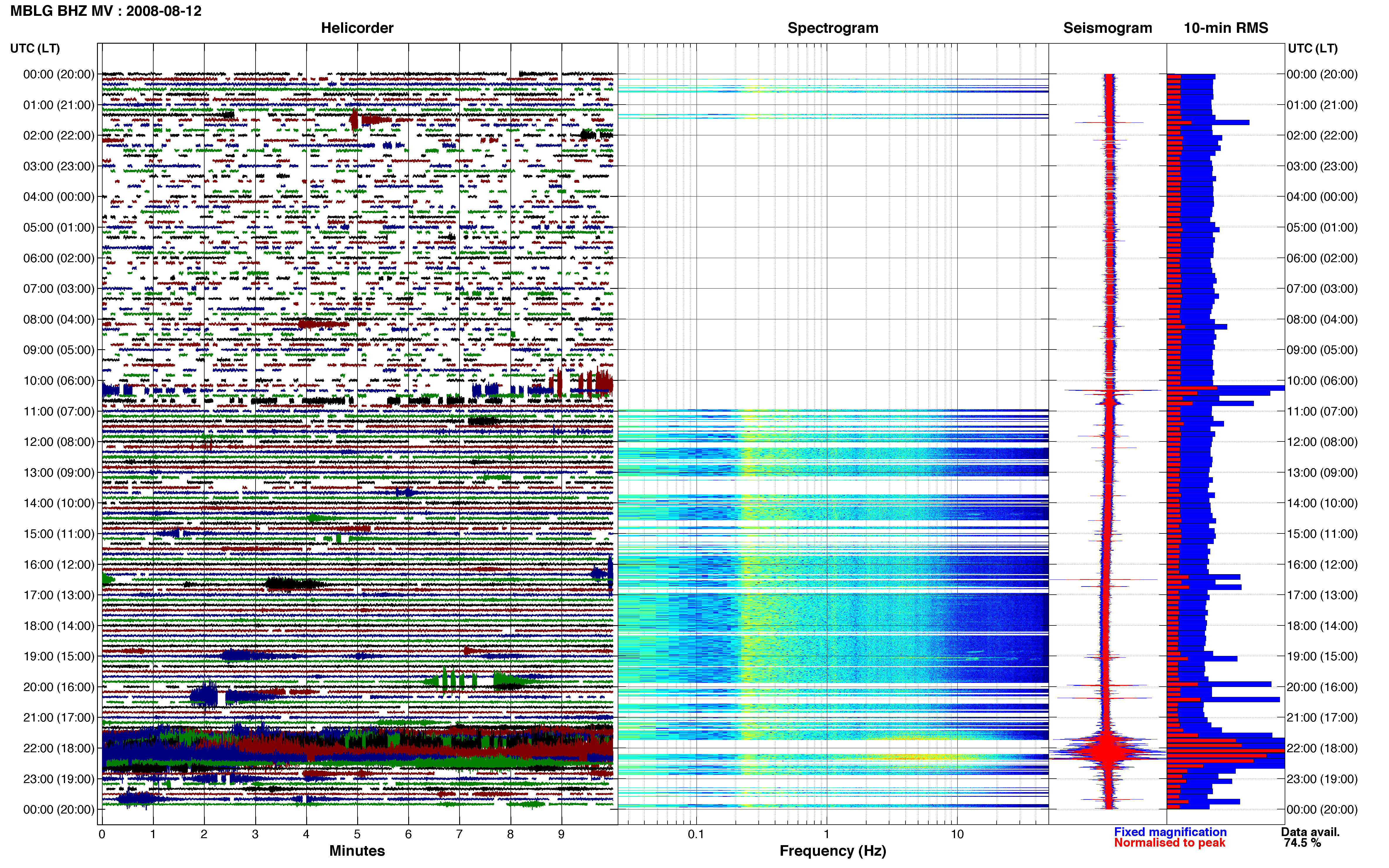Click right-side time label '16:00 (12:00)'
Screen dimensions: 1389x868
[x=1322, y=564]
